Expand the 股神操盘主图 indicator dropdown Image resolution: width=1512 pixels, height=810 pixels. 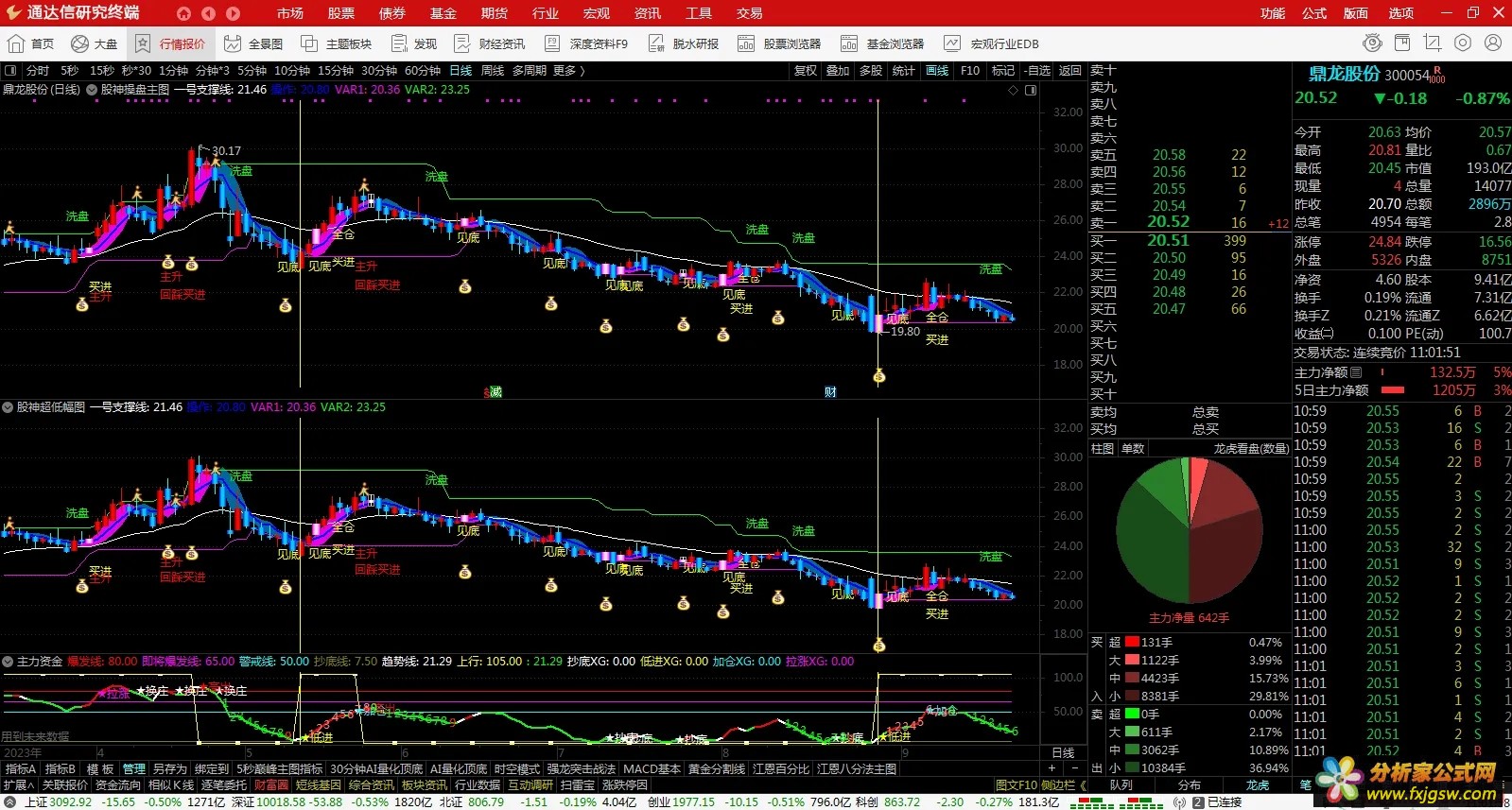tap(92, 90)
